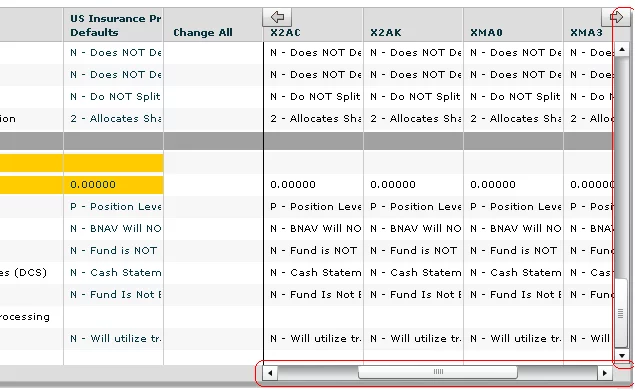Click "2 - Allocates Sha" in X2AK column
Image resolution: width=635 pixels, height=390 pixels.
tap(416, 118)
